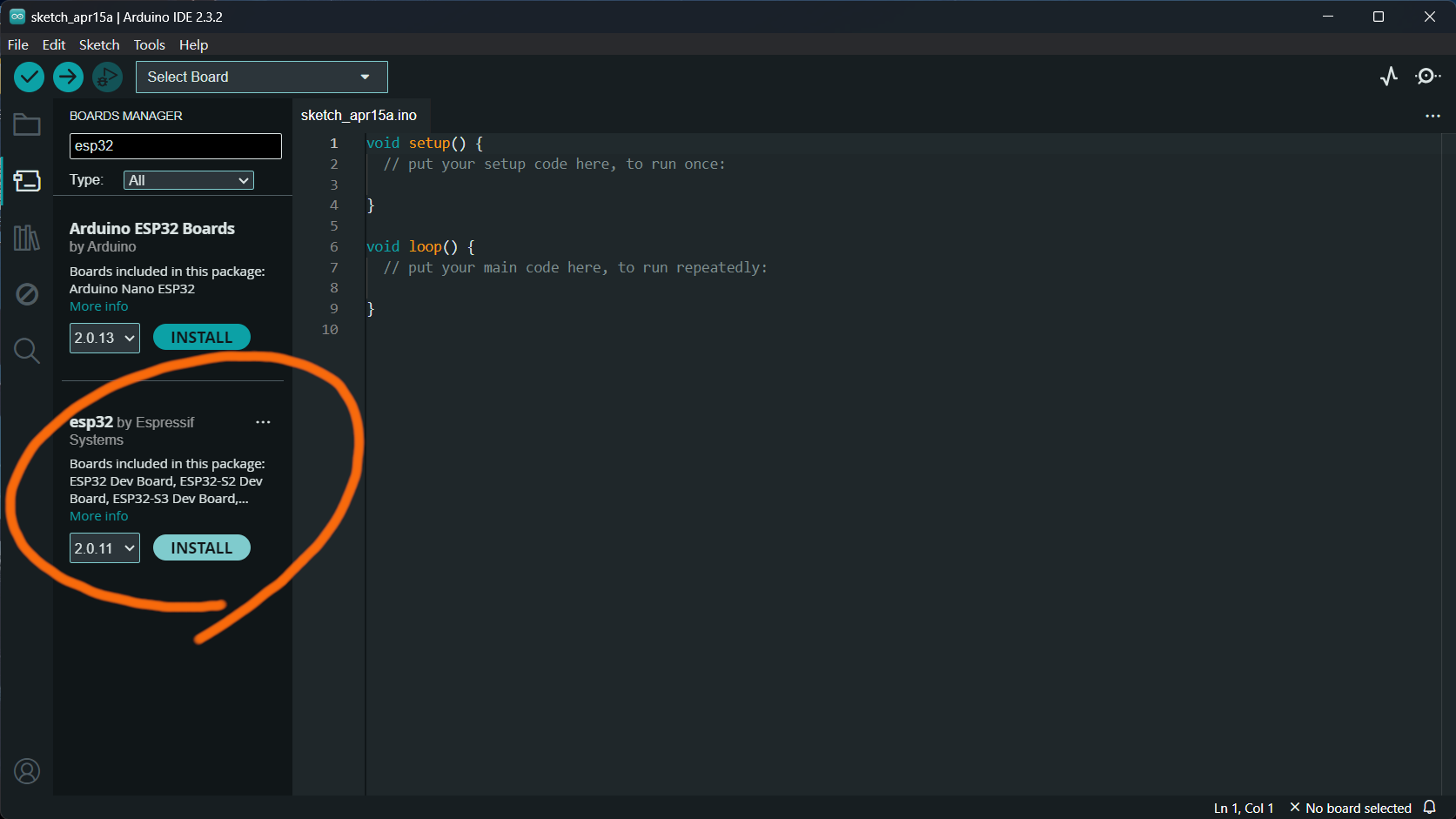Screen dimensions: 1456x819
Task: Click the Boards Manager search field
Action: 174,145
